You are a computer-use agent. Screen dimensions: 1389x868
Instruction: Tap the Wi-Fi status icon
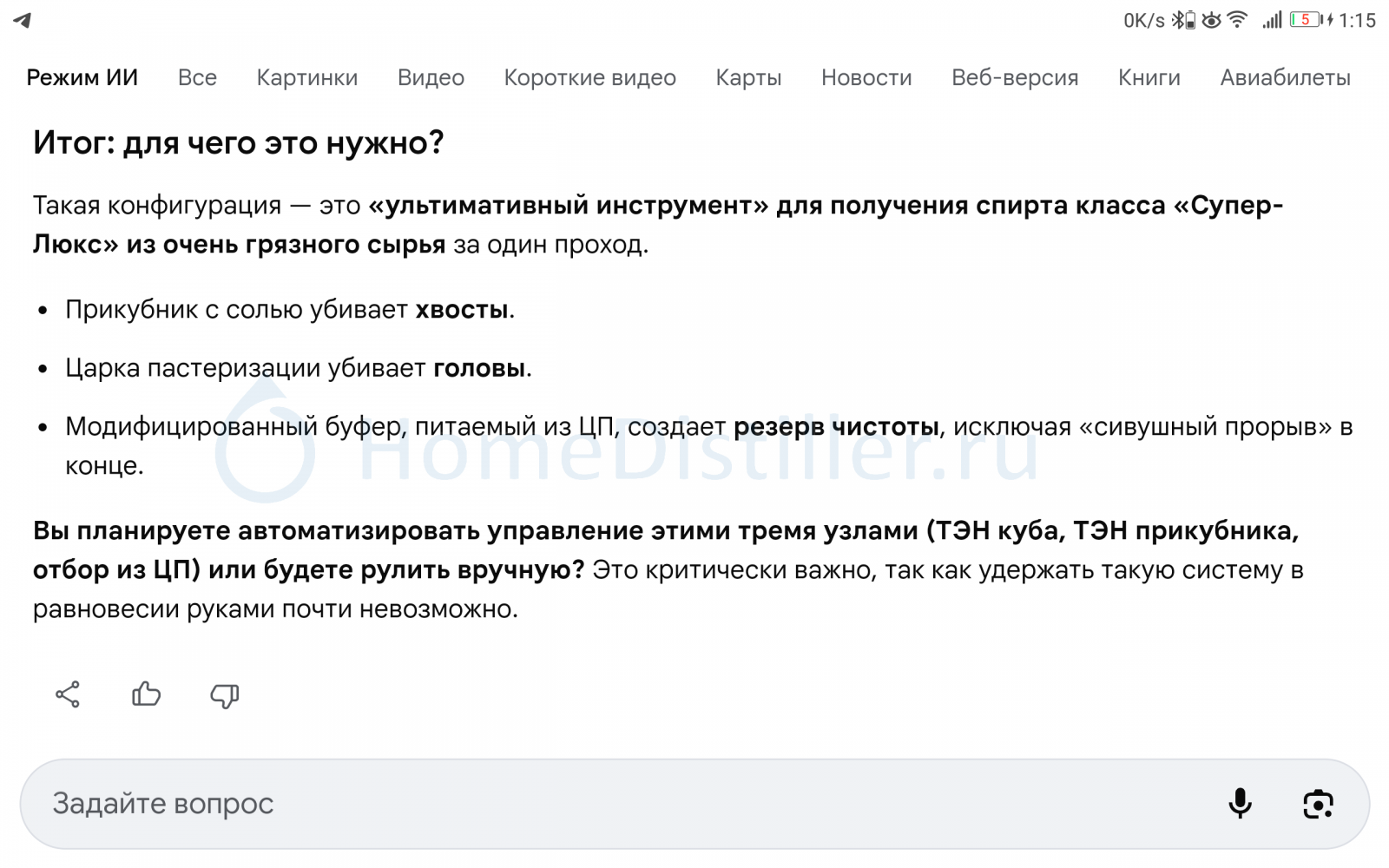[x=1237, y=20]
